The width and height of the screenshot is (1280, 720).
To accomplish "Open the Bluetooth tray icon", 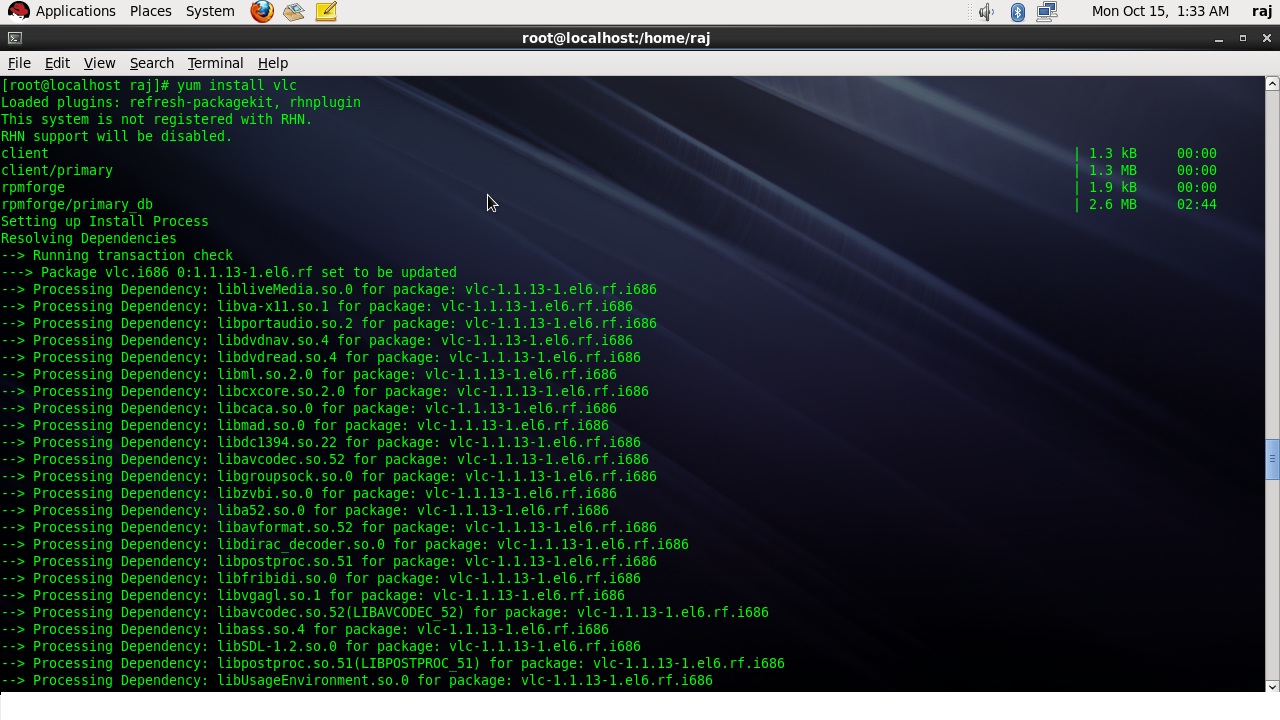I will point(1018,11).
